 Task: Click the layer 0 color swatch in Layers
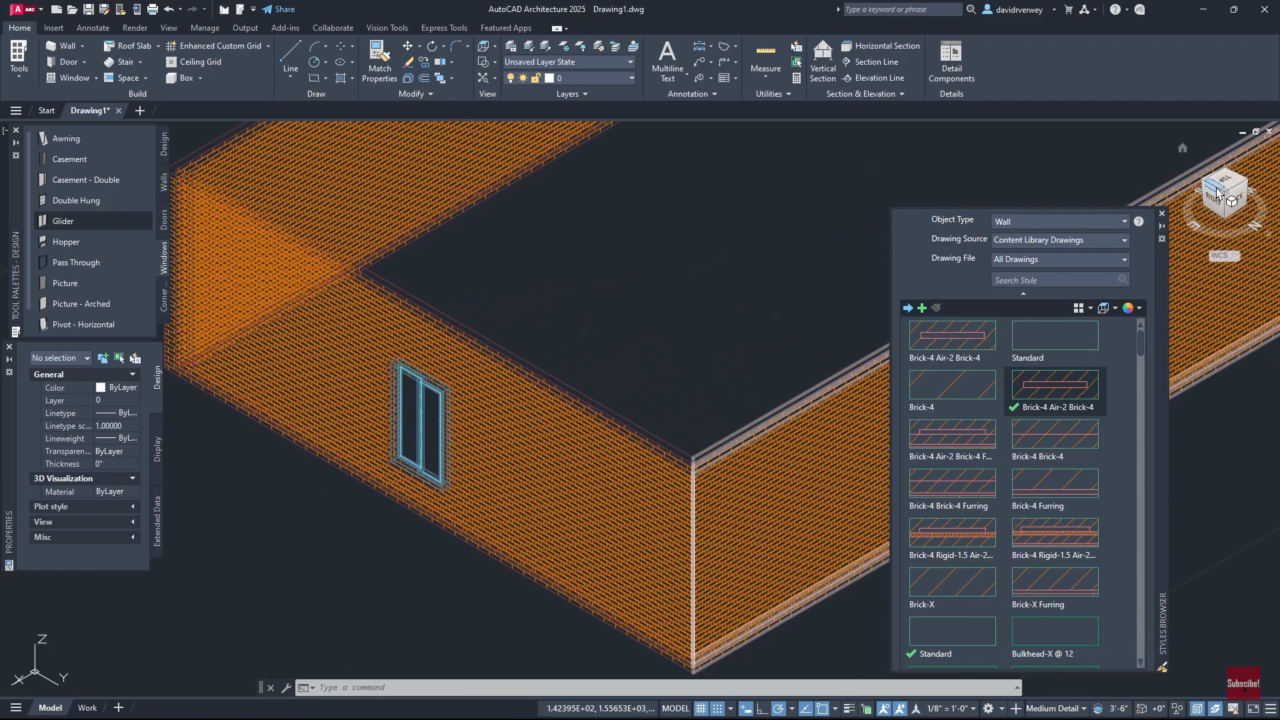coord(549,78)
